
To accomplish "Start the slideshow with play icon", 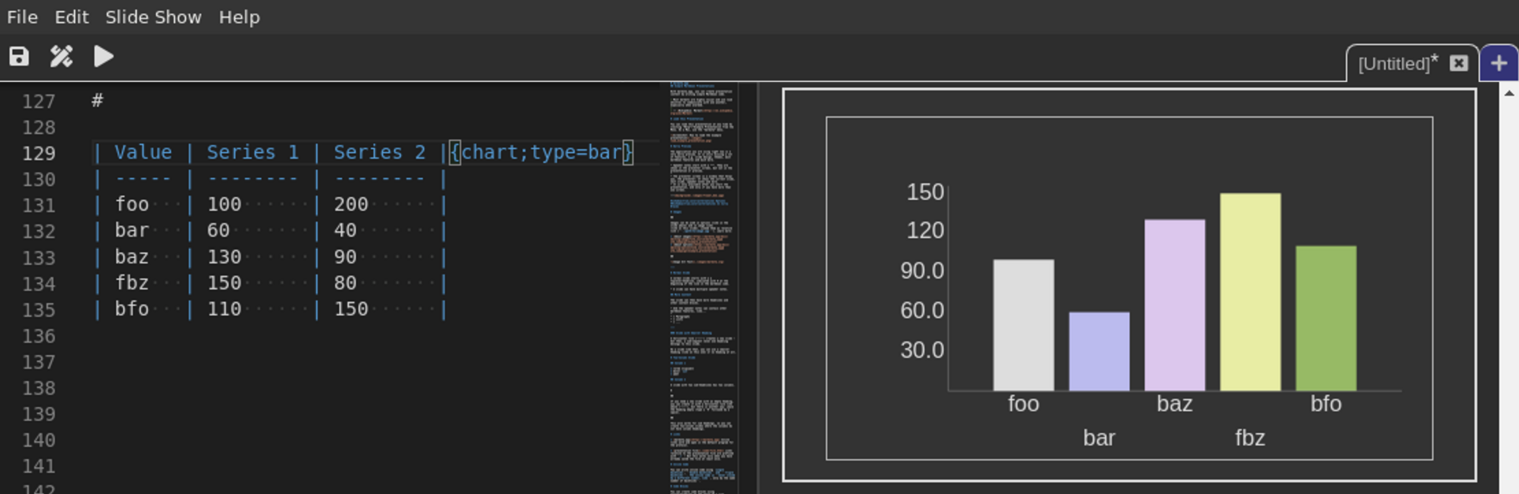I will tap(103, 57).
